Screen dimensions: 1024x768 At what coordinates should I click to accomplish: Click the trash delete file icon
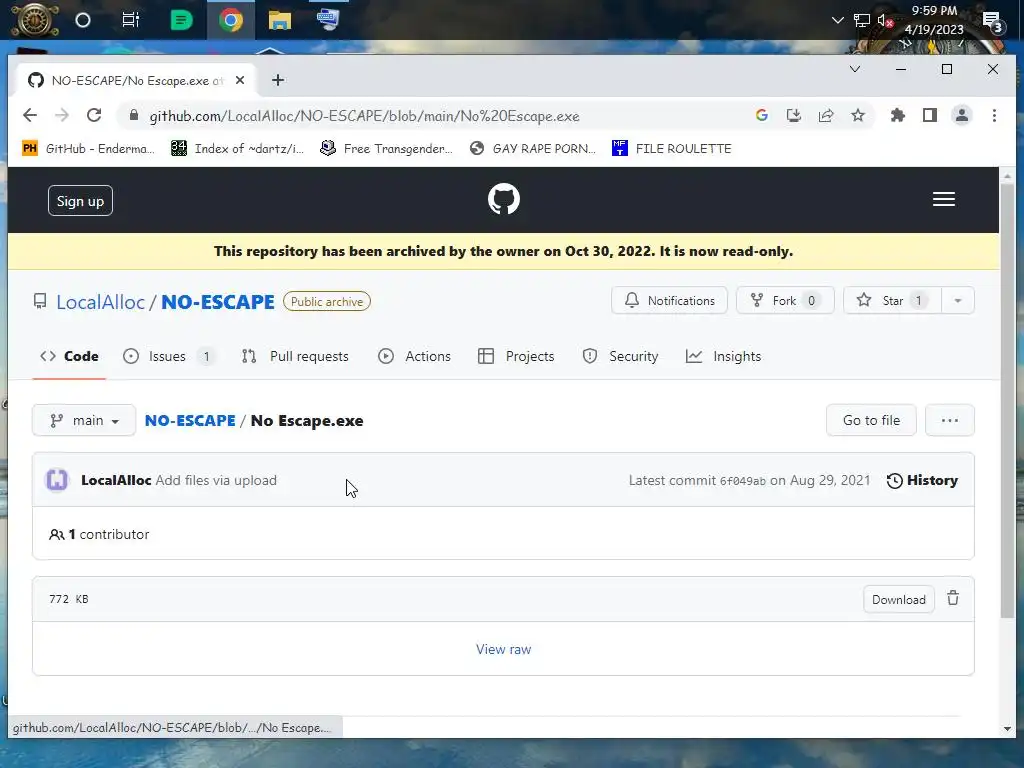click(953, 598)
